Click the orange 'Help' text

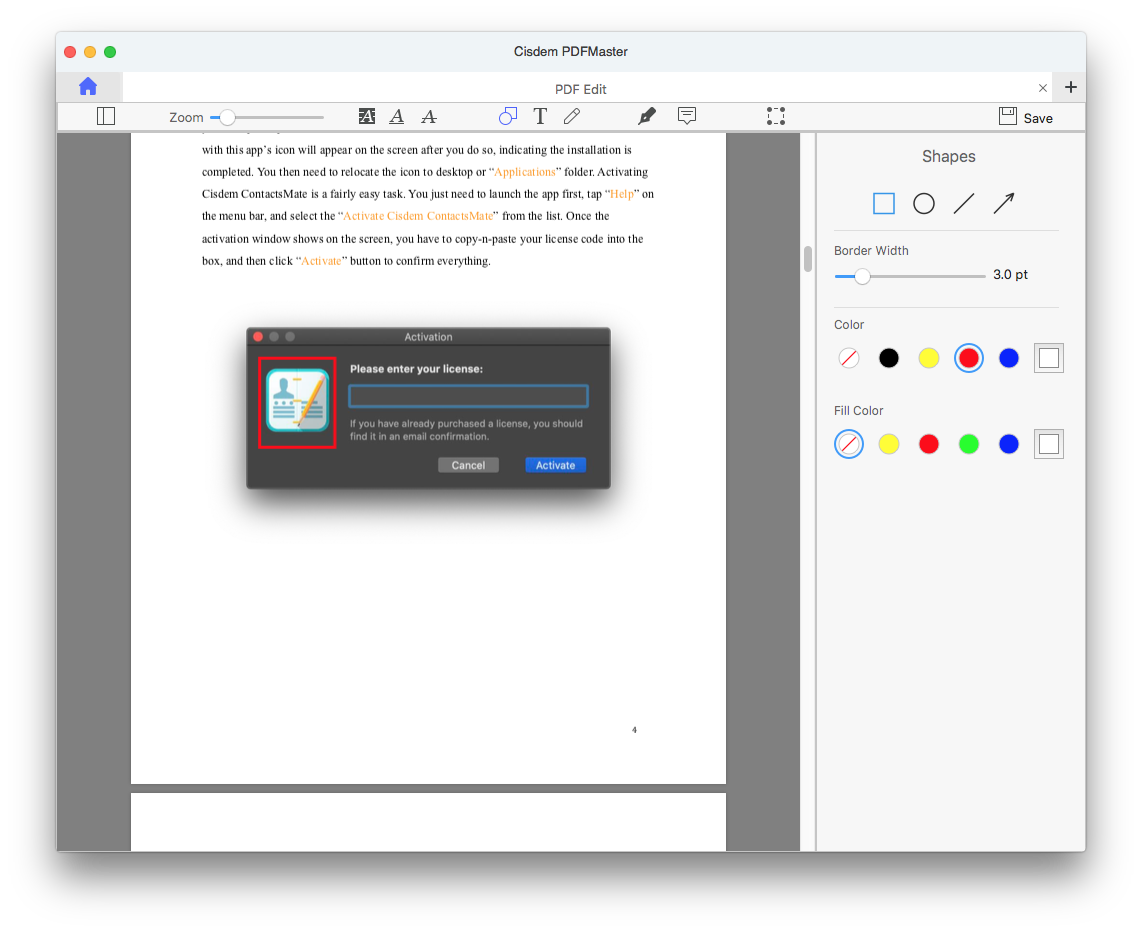pos(621,194)
